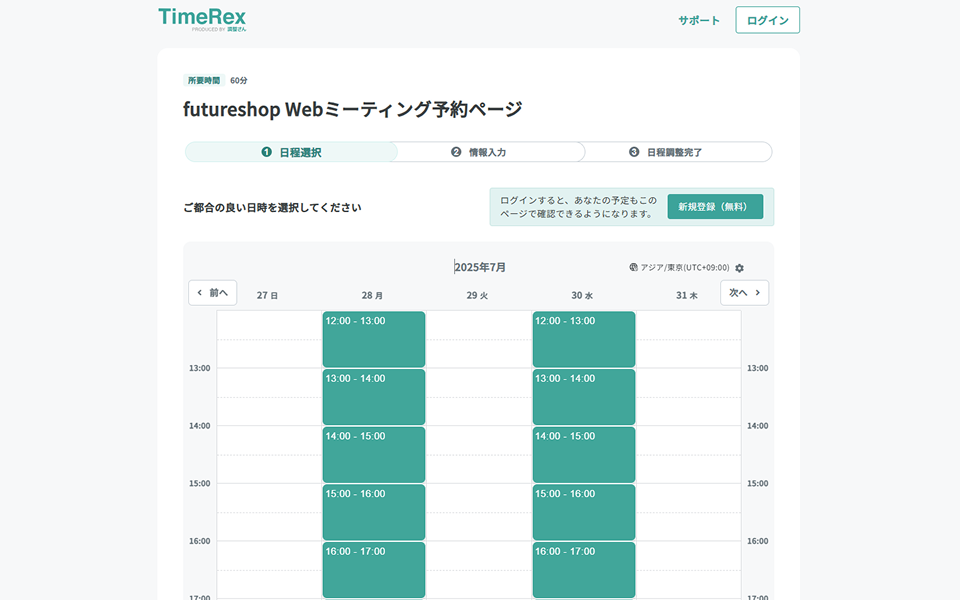The height and width of the screenshot is (600, 960).
Task: Open the timezone settings gear icon
Action: (739, 268)
